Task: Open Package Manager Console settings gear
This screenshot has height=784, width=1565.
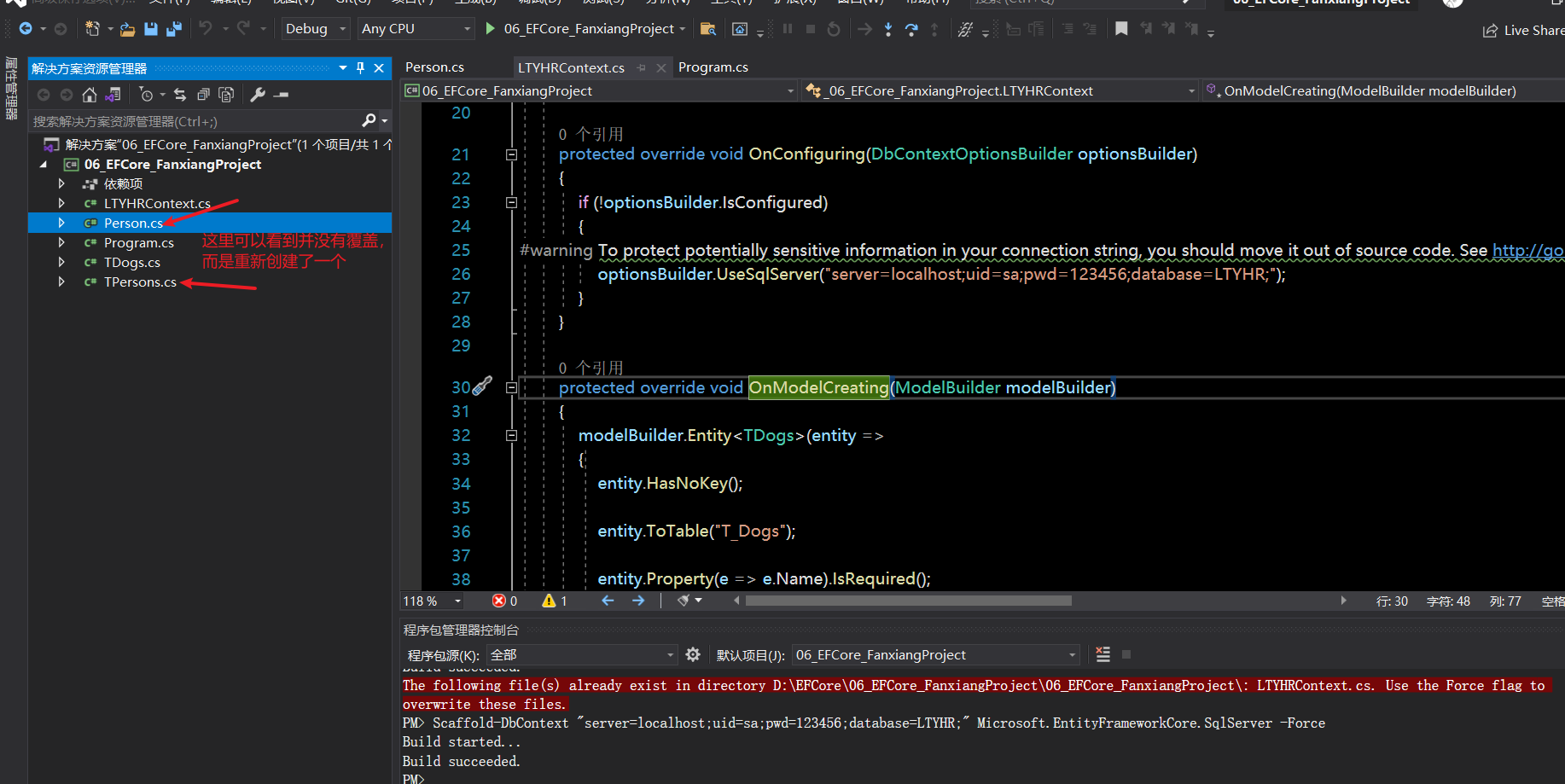Action: tap(693, 654)
